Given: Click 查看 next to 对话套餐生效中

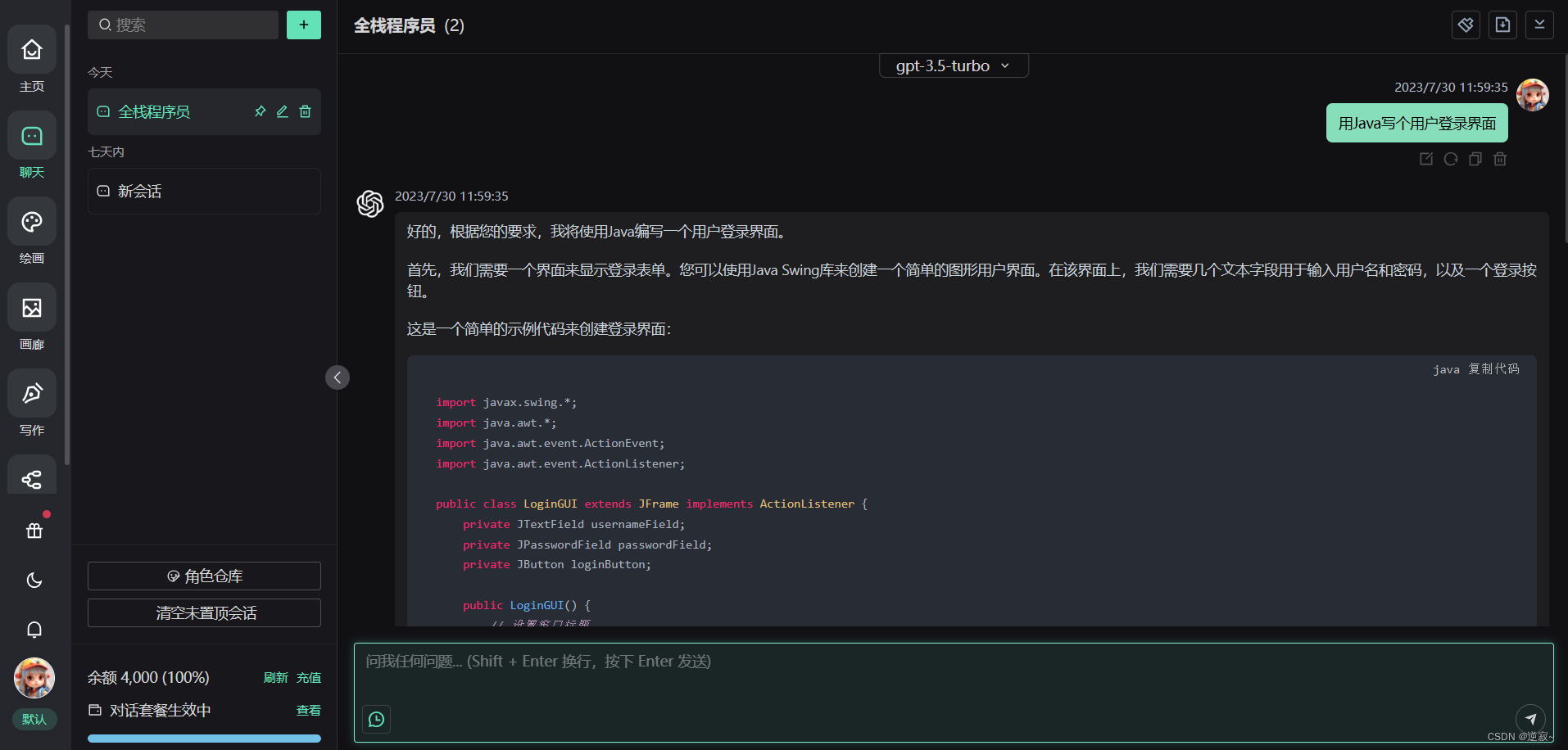Looking at the screenshot, I should 309,711.
